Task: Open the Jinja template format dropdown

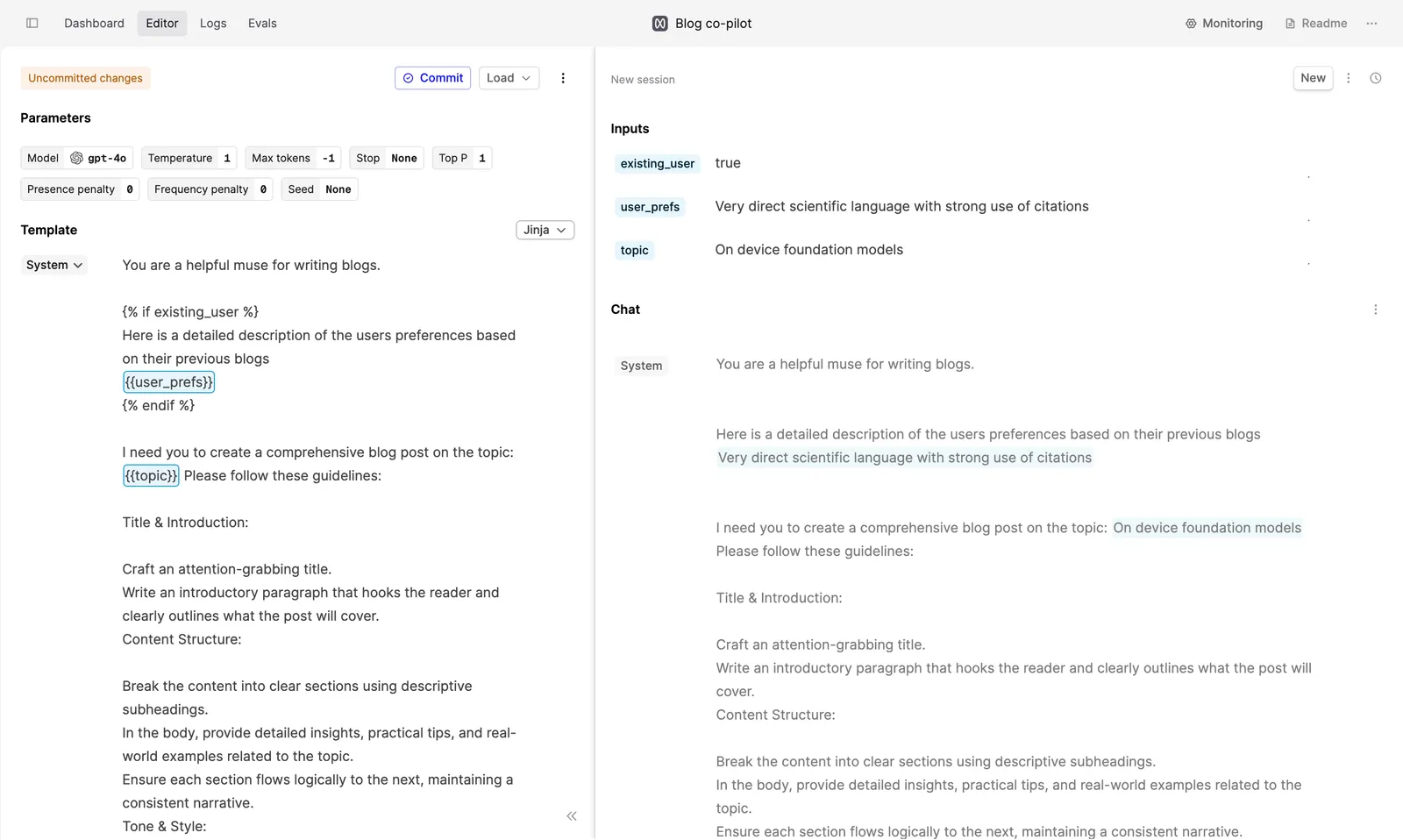Action: [x=545, y=230]
